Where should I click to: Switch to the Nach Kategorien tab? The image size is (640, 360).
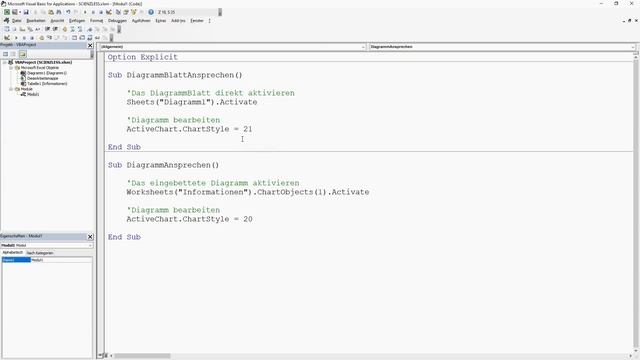tap(40, 253)
